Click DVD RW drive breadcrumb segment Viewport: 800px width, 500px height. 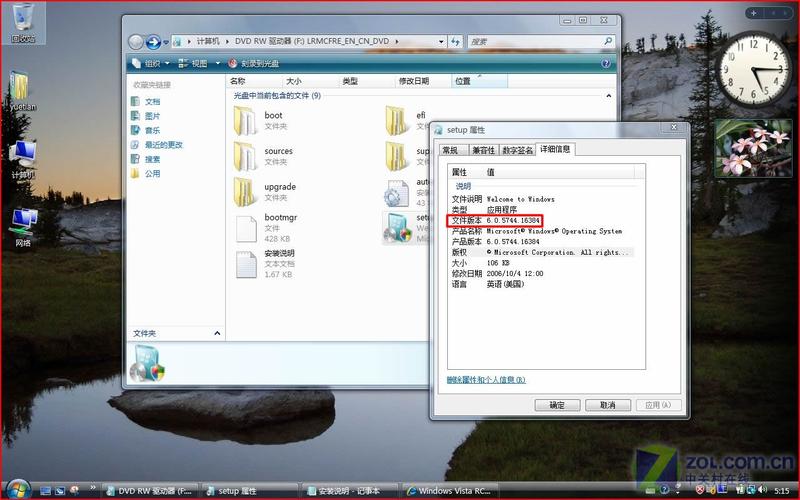(312, 41)
